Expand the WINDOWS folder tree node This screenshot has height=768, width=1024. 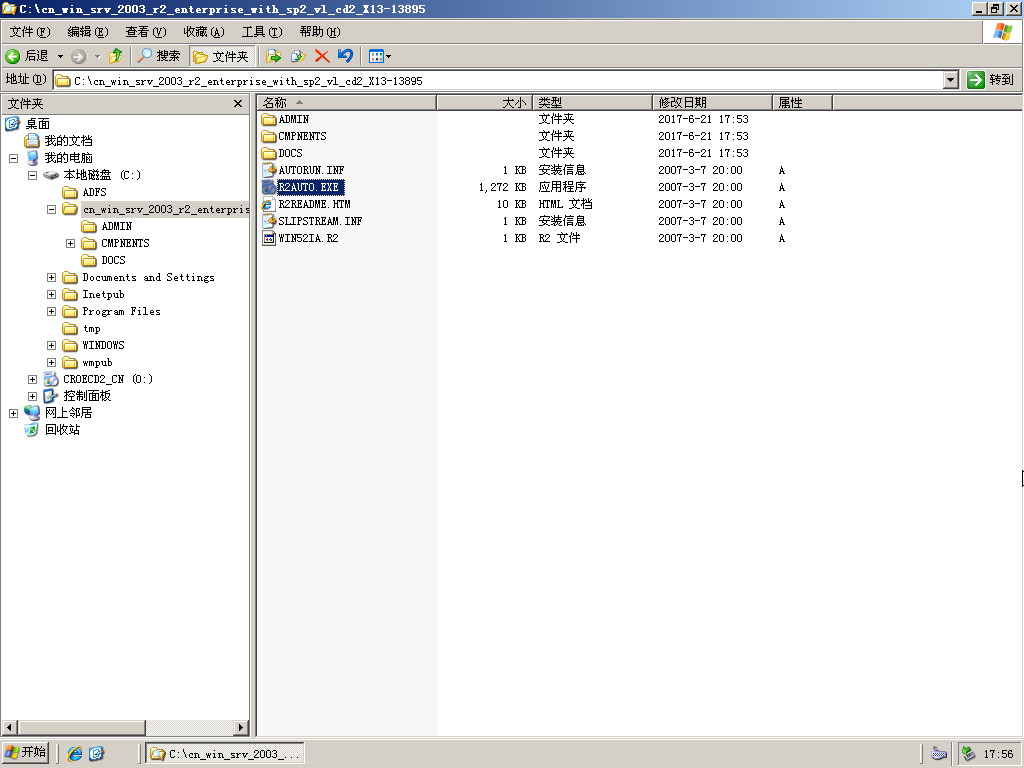pyautogui.click(x=52, y=345)
